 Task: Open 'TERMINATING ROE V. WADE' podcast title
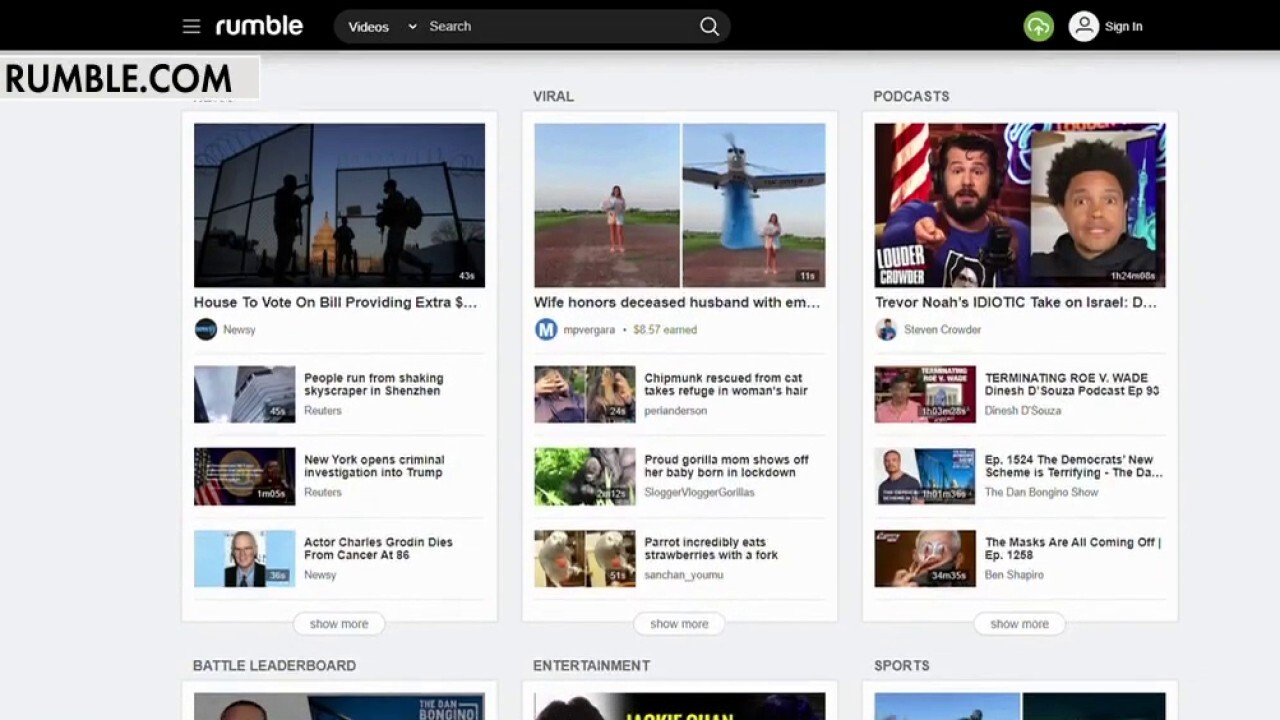pyautogui.click(x=1072, y=385)
